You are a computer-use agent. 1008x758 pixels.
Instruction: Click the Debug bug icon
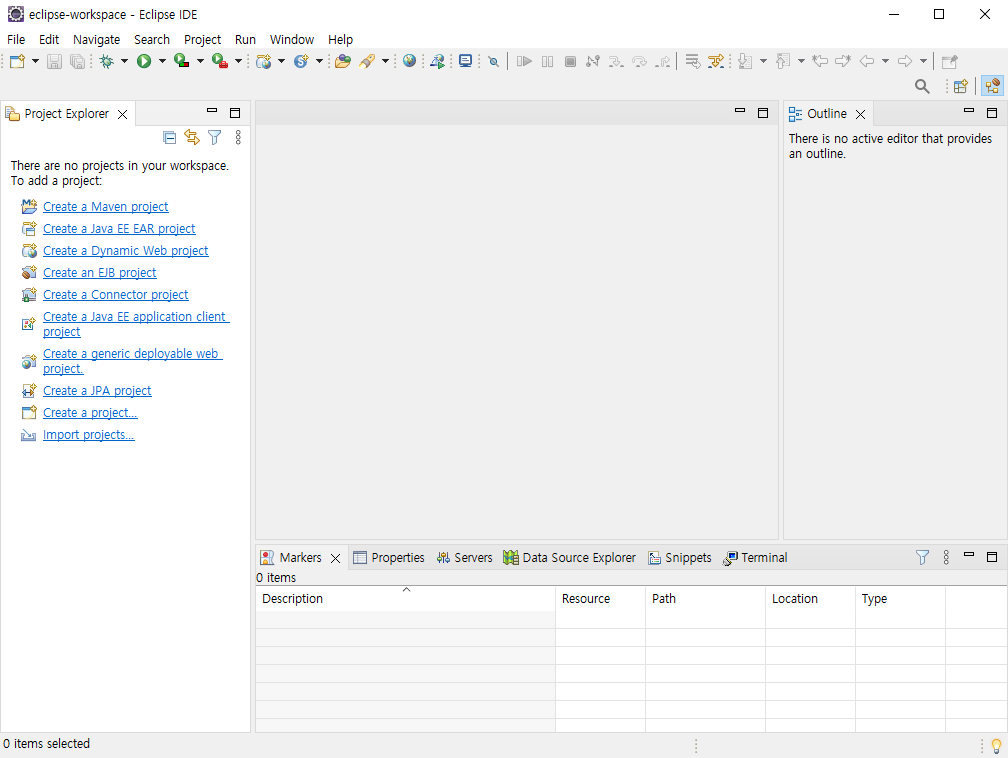click(107, 61)
